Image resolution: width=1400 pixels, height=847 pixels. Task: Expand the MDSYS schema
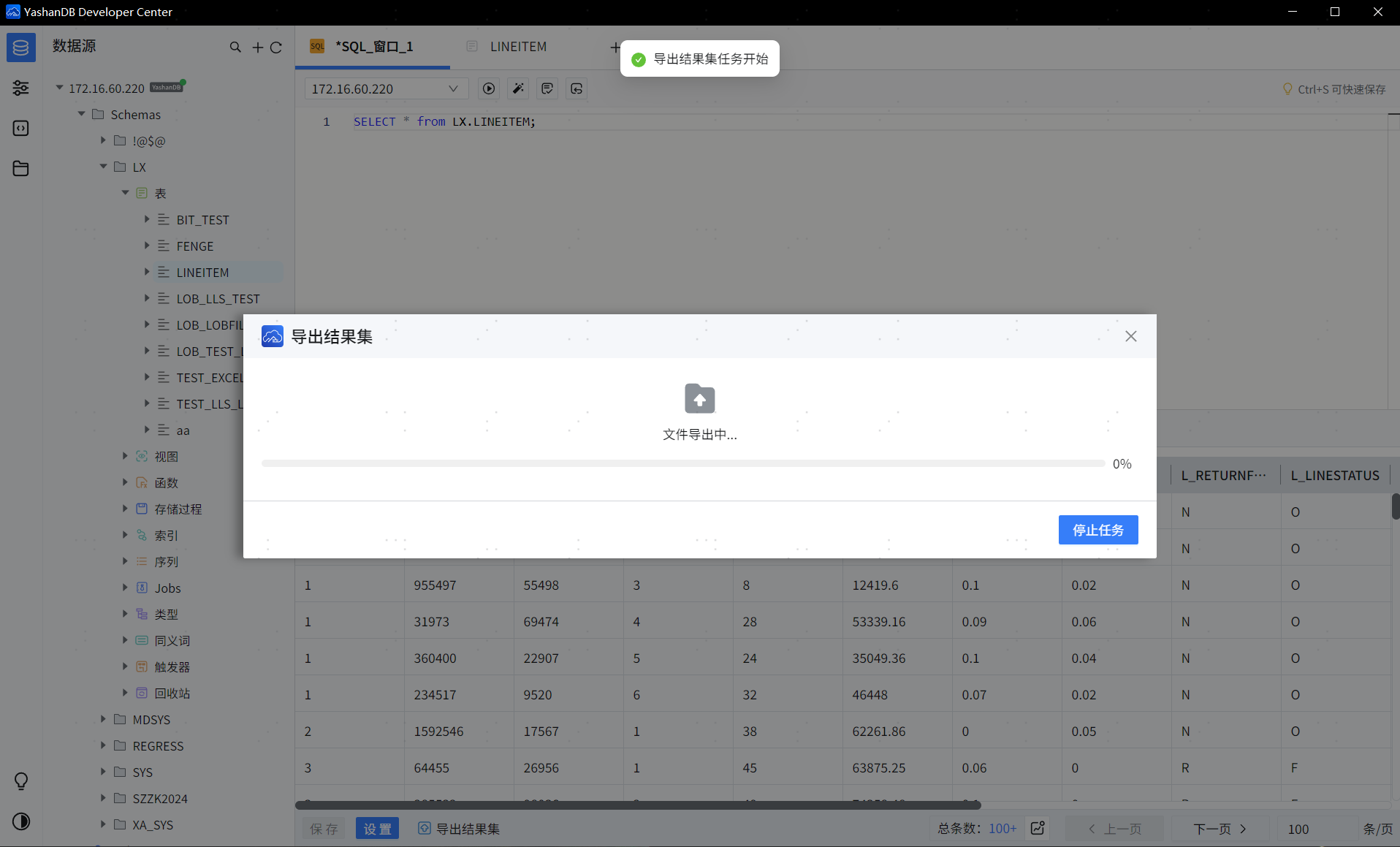coord(103,719)
